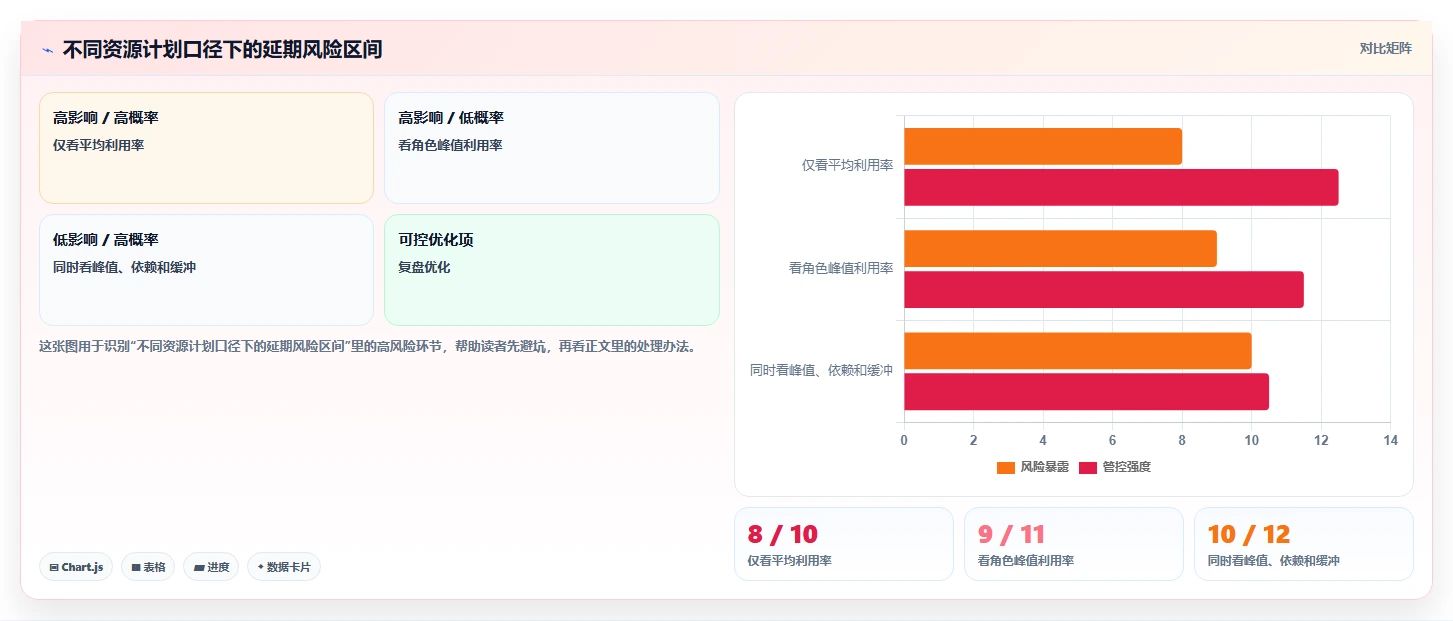
Task: Click the 表格 tag chip
Action: tap(148, 567)
